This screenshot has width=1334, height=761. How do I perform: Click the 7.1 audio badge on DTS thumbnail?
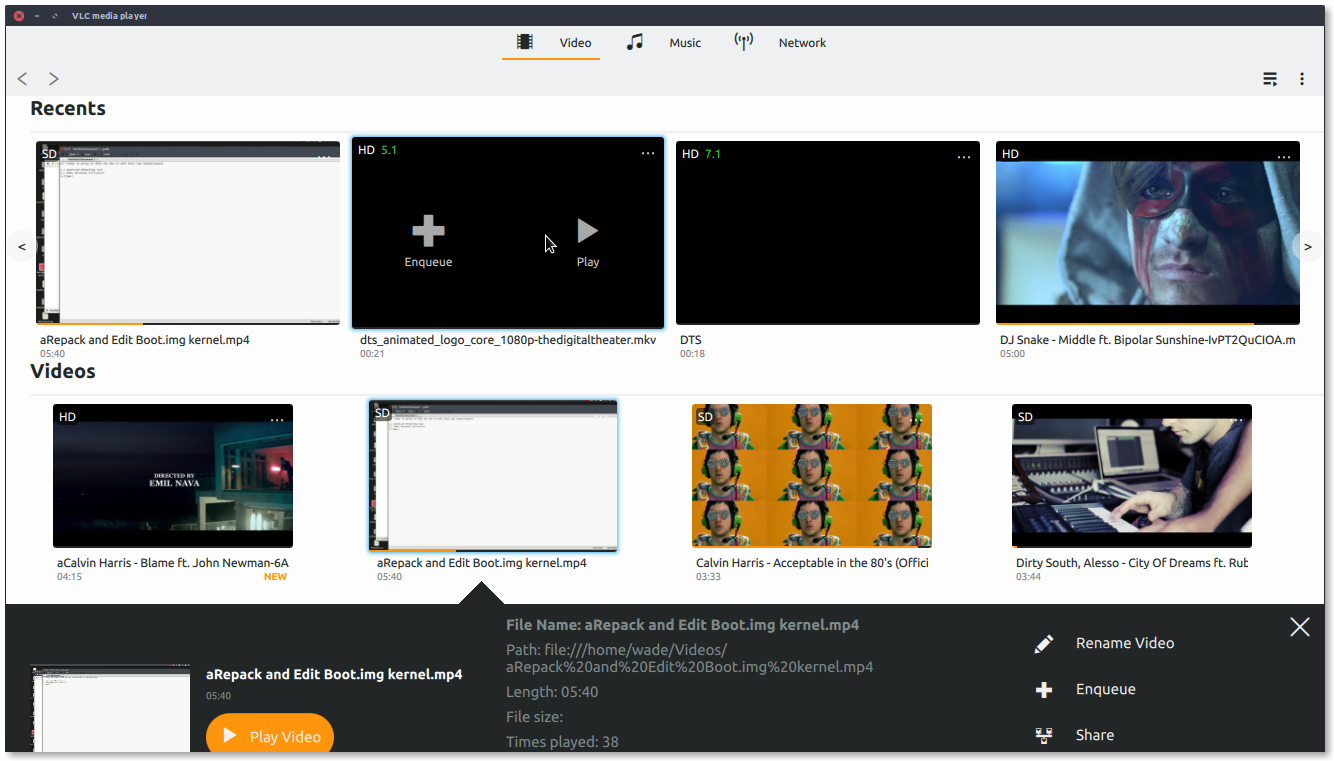click(x=713, y=154)
